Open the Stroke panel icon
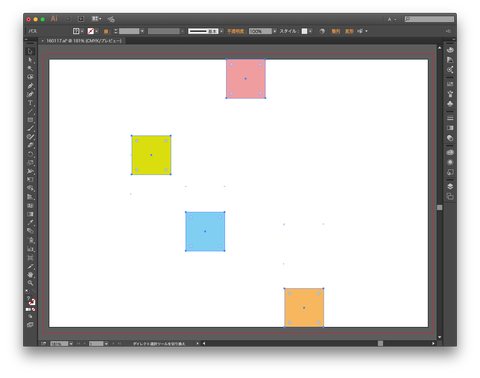Image resolution: width=480 pixels, height=378 pixels. click(450, 118)
